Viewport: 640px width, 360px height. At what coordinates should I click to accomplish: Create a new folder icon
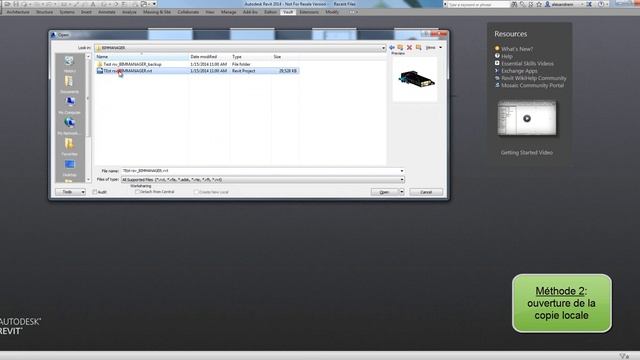[418, 48]
